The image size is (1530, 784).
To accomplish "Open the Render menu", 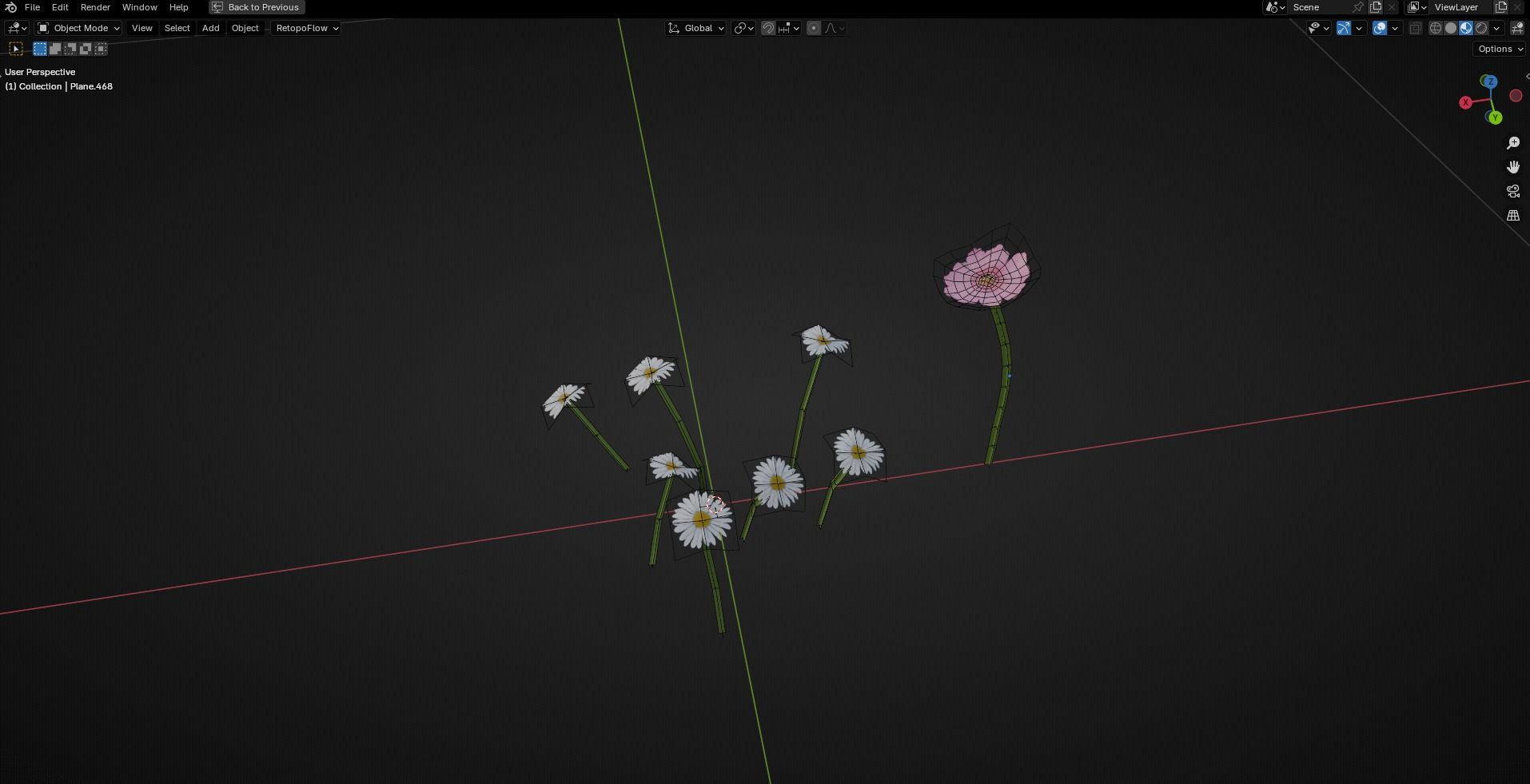I will point(95,7).
